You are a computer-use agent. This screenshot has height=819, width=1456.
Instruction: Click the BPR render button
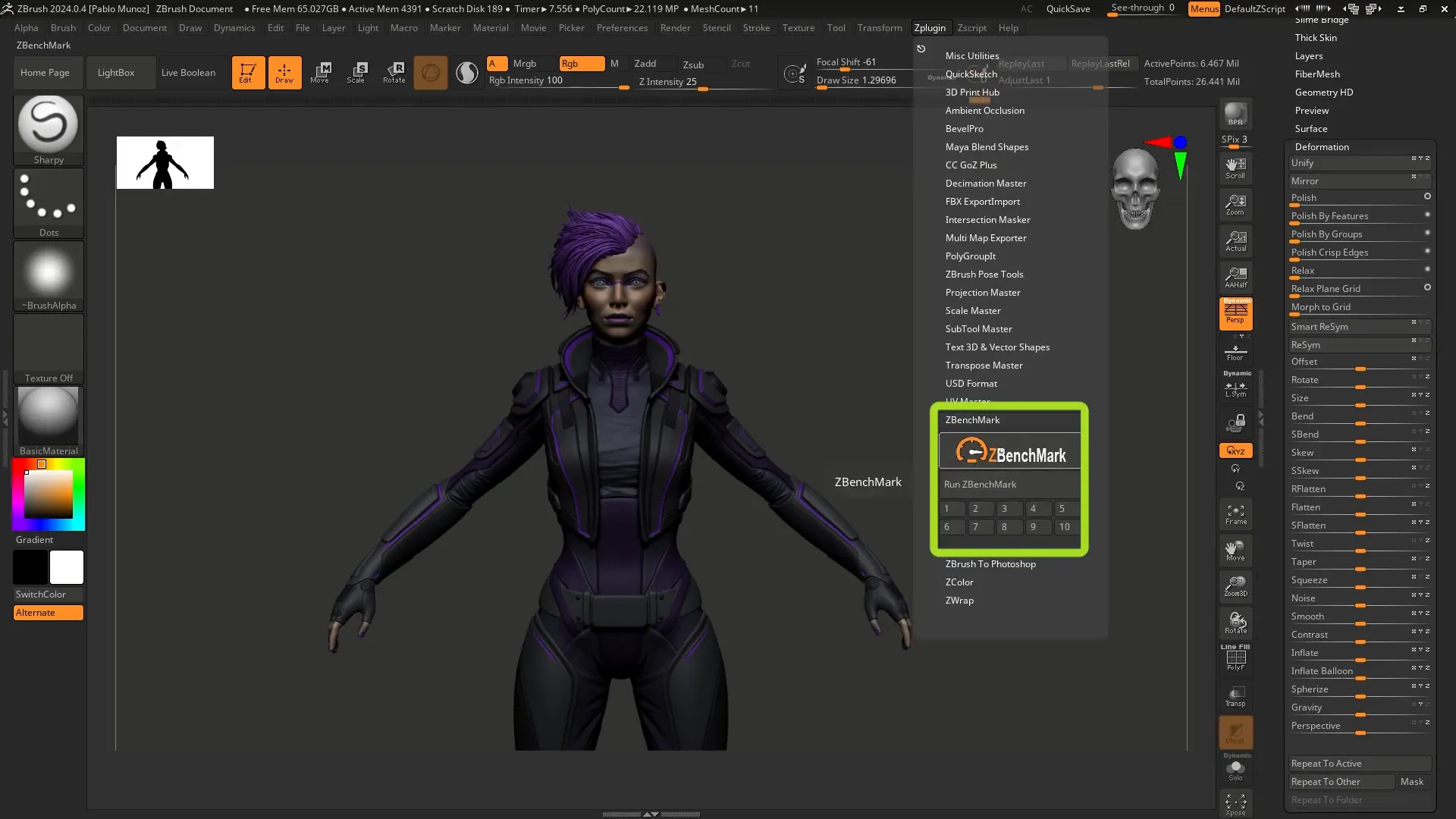(1235, 114)
